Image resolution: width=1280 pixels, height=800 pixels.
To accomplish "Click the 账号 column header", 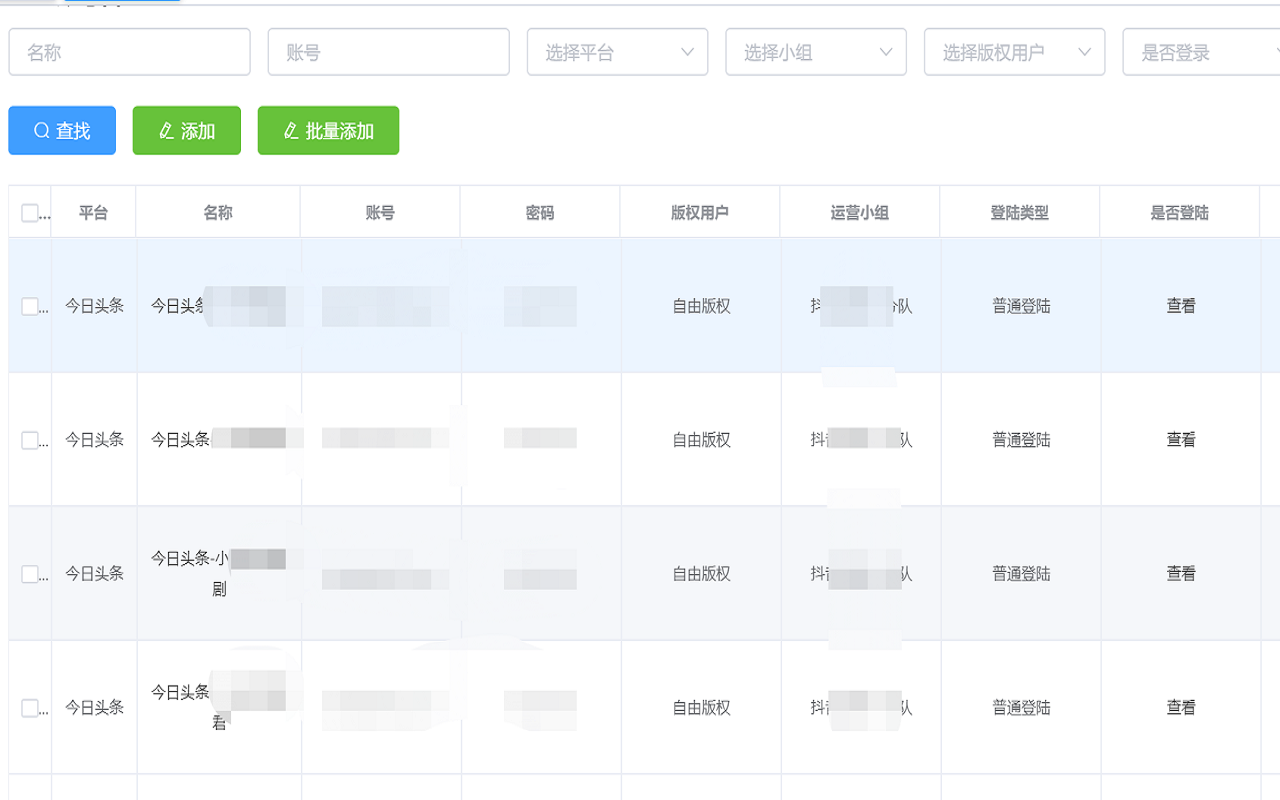I will pyautogui.click(x=380, y=213).
